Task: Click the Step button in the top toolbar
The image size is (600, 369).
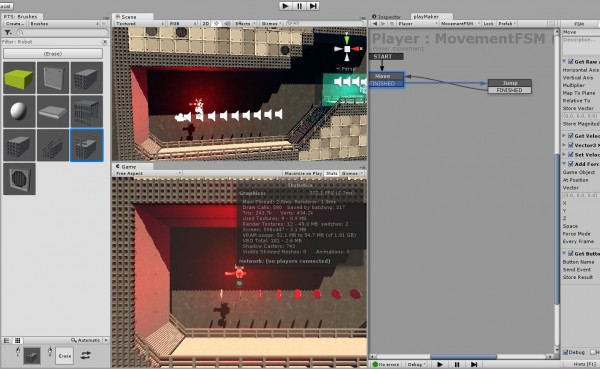Action: (313, 6)
